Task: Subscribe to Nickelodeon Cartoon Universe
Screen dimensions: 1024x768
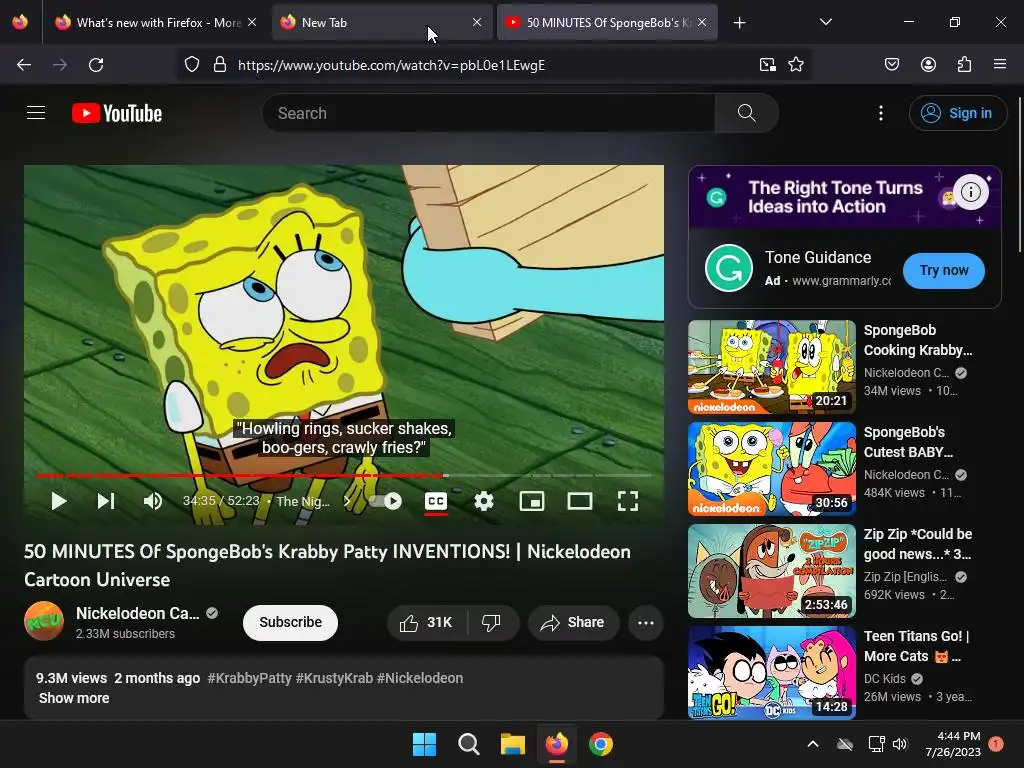Action: tap(290, 622)
